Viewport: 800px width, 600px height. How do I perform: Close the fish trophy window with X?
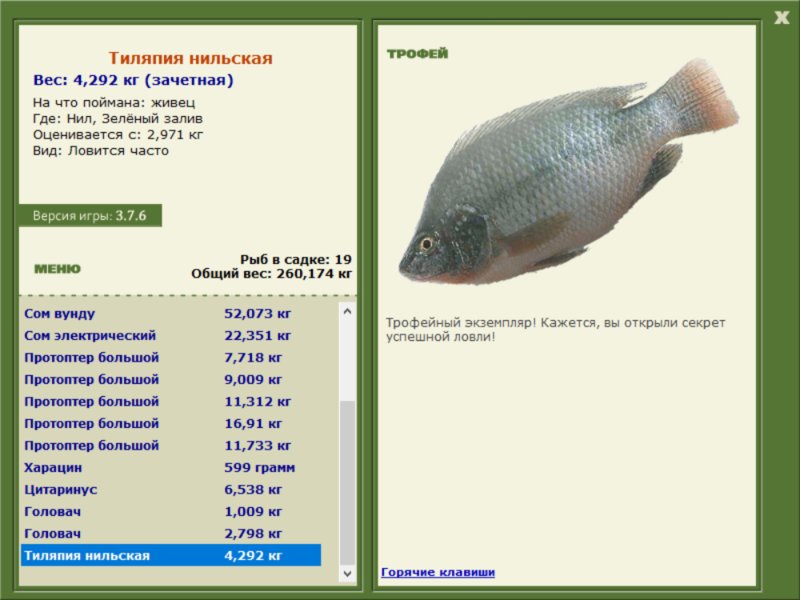[x=781, y=18]
